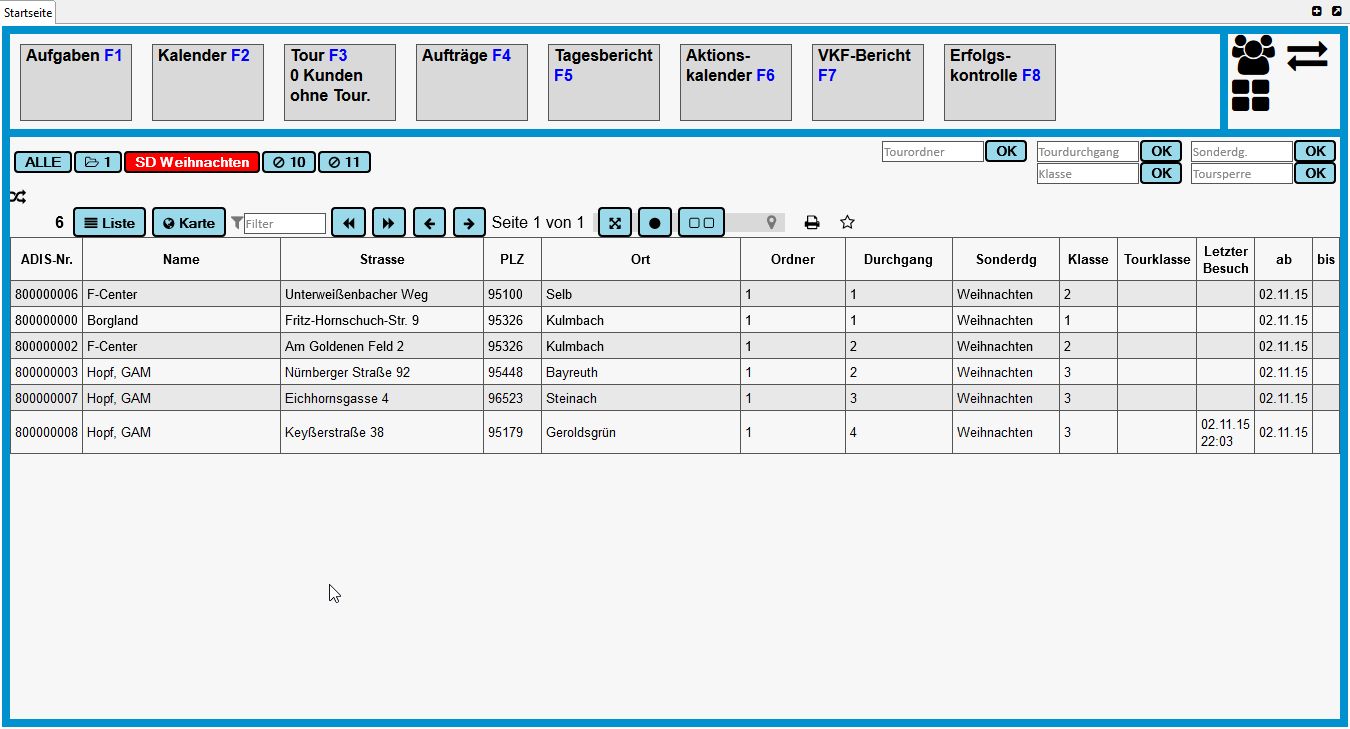
Task: Go to next page arrow
Action: [469, 223]
